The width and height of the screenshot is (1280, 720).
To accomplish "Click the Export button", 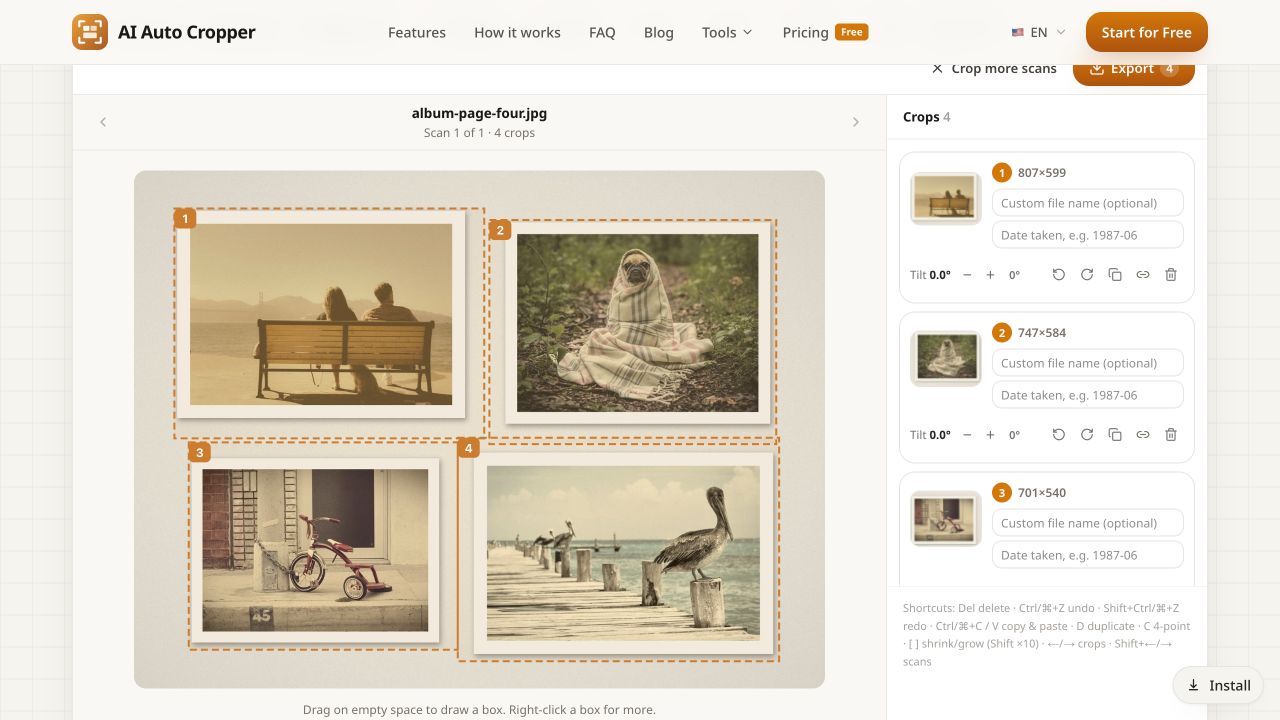I will 1134,69.
